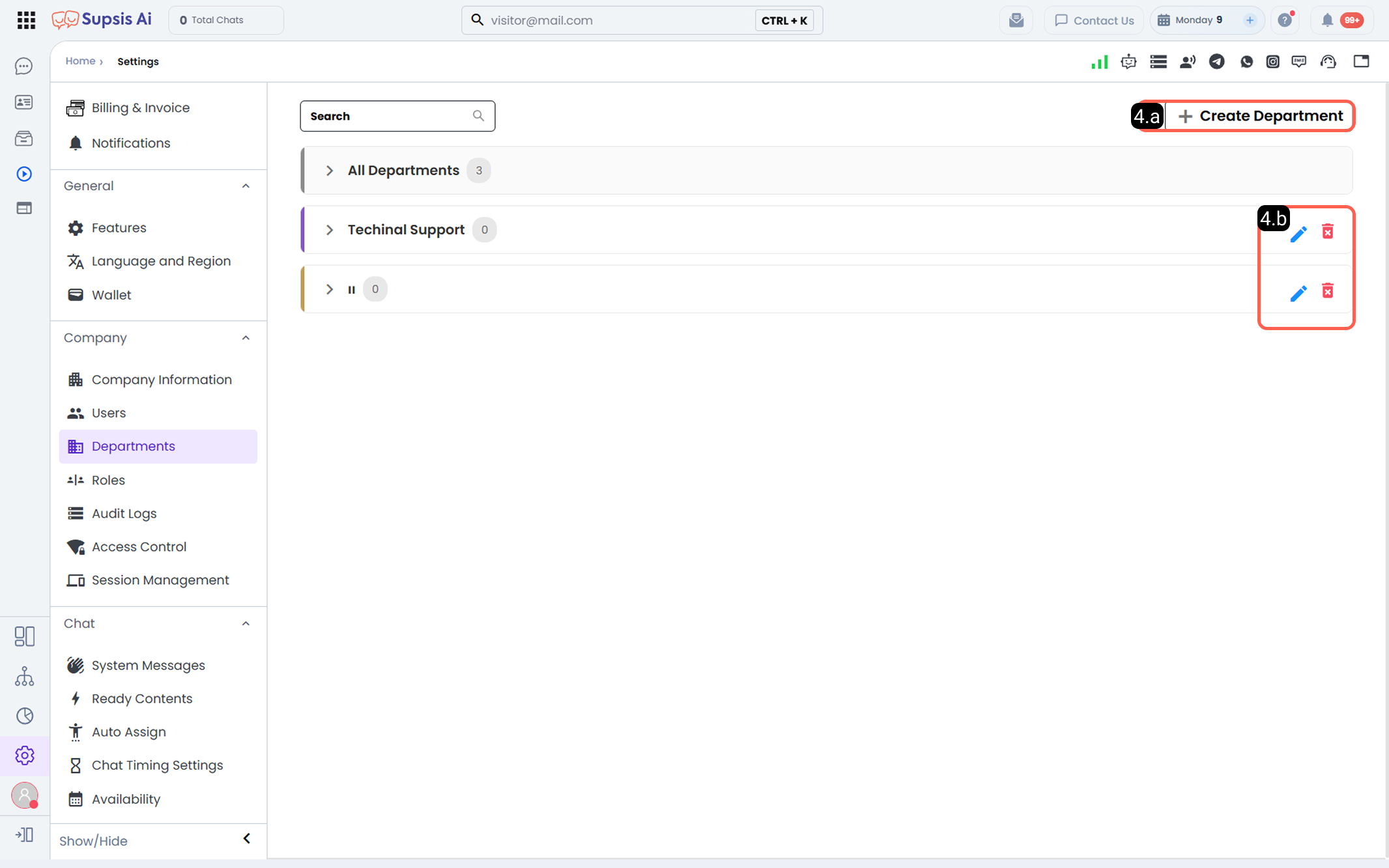The width and height of the screenshot is (1389, 868).
Task: Click the Telegram channel icon
Action: pos(1216,61)
